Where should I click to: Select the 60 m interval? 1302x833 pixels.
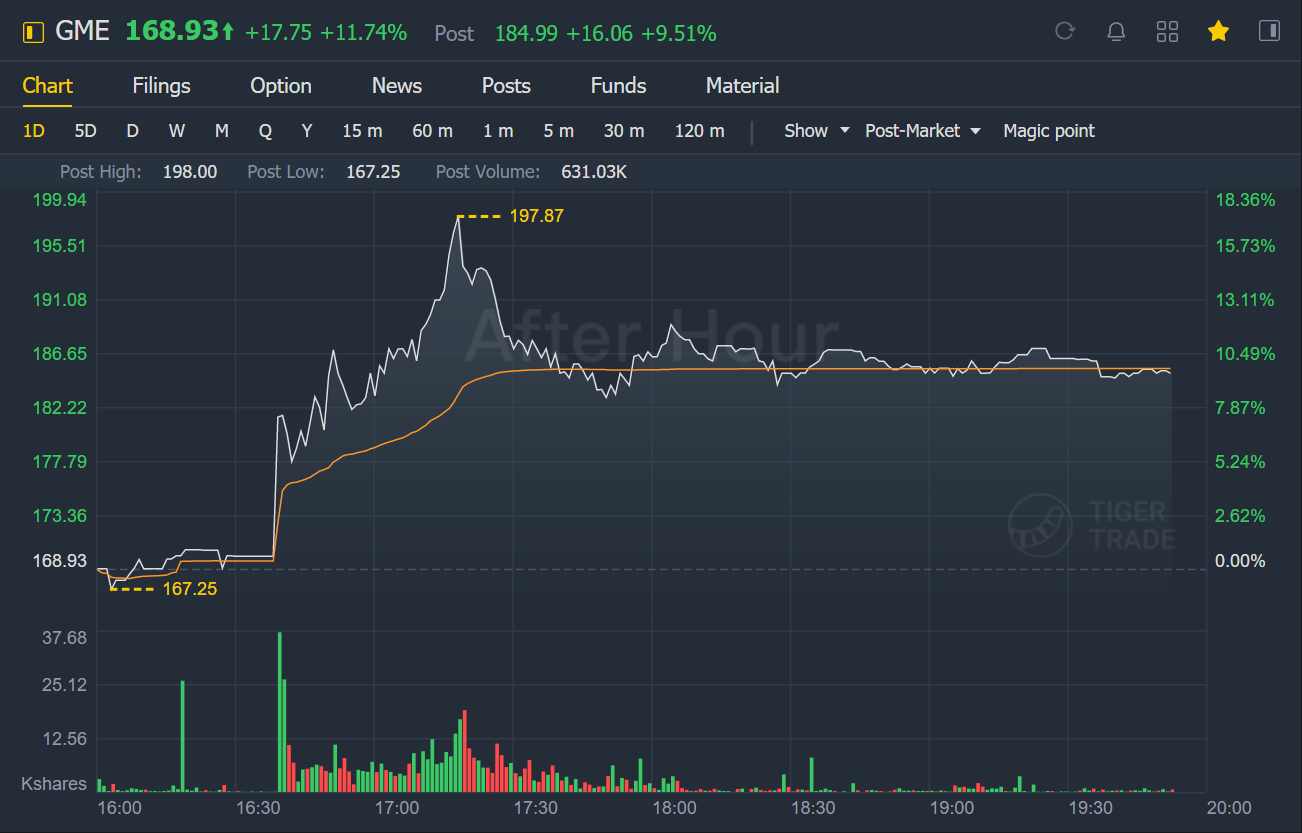pyautogui.click(x=432, y=131)
